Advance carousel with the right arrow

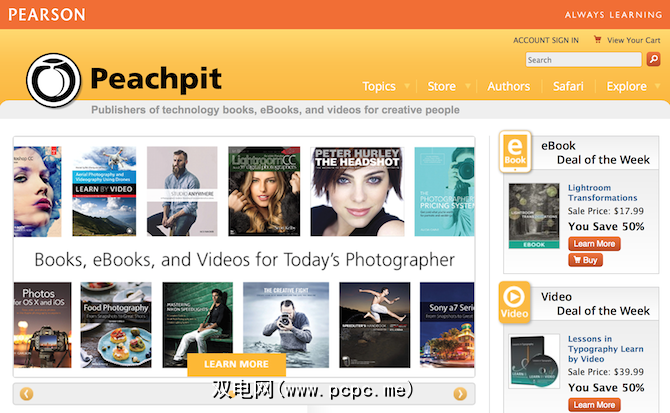pos(460,394)
